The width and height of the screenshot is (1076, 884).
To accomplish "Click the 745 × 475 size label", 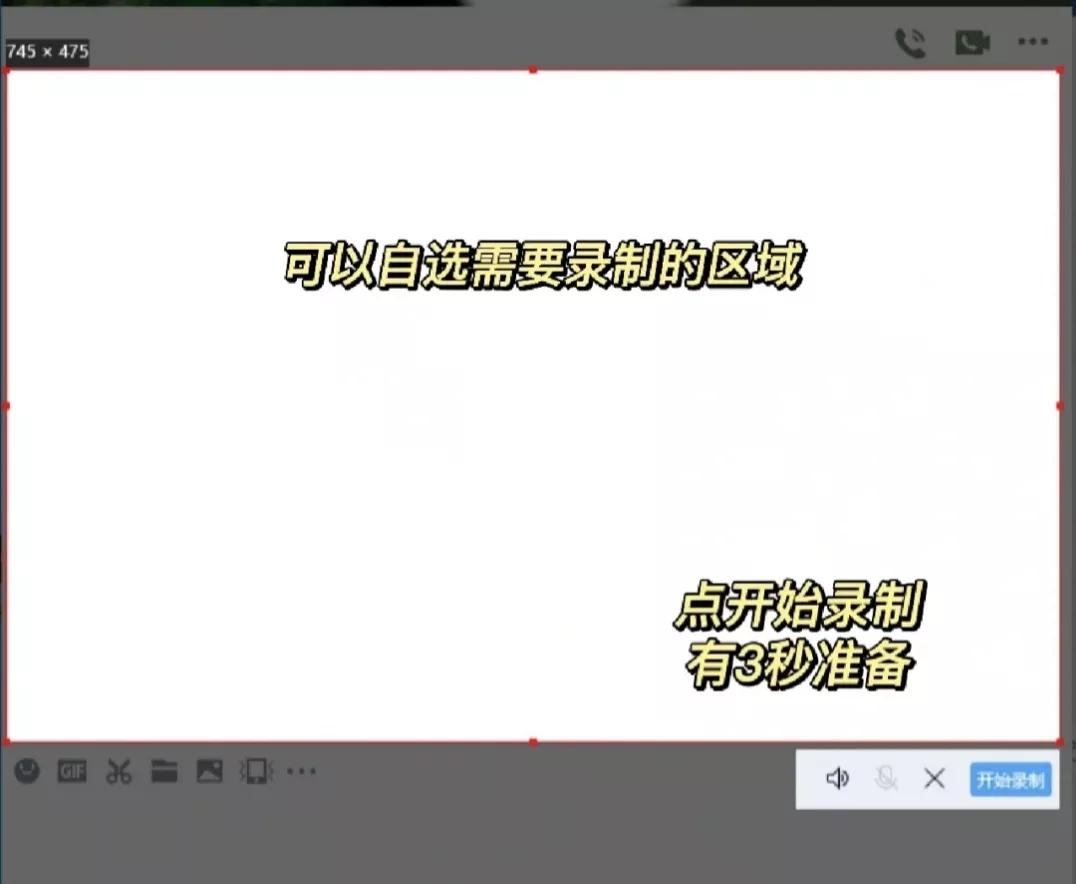I will click(x=47, y=51).
